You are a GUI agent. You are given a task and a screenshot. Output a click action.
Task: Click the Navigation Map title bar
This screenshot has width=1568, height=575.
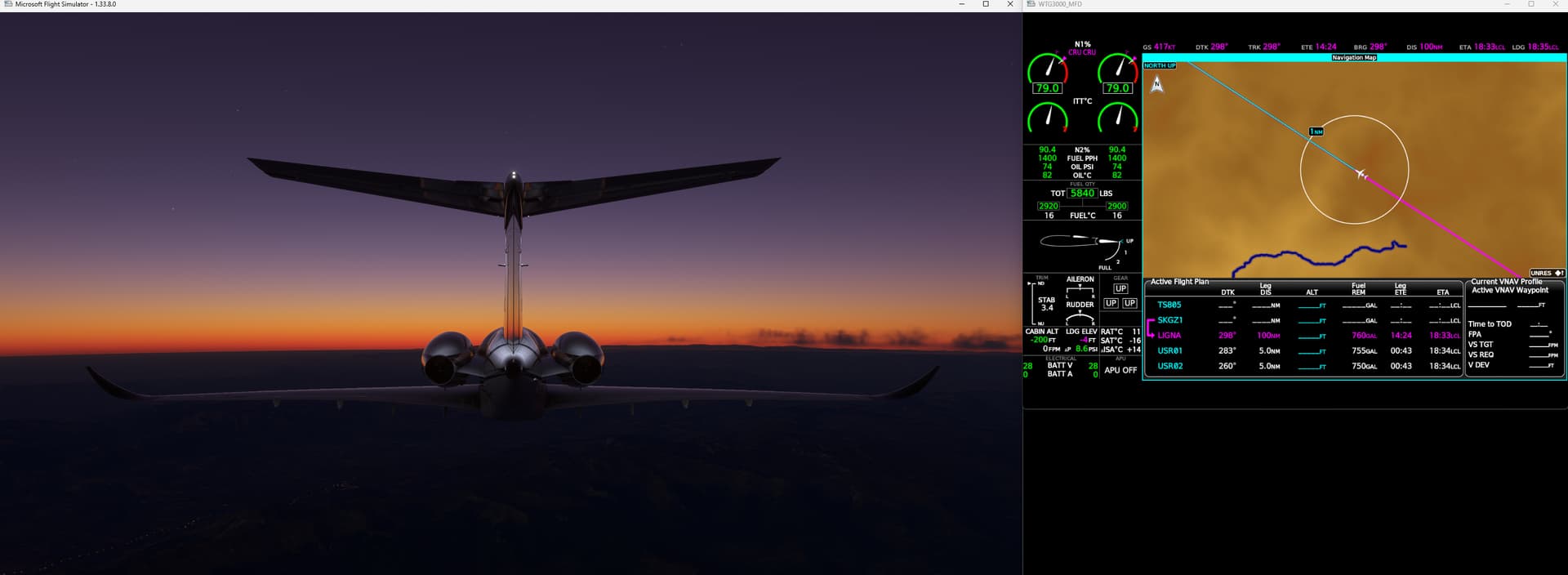[x=1354, y=57]
